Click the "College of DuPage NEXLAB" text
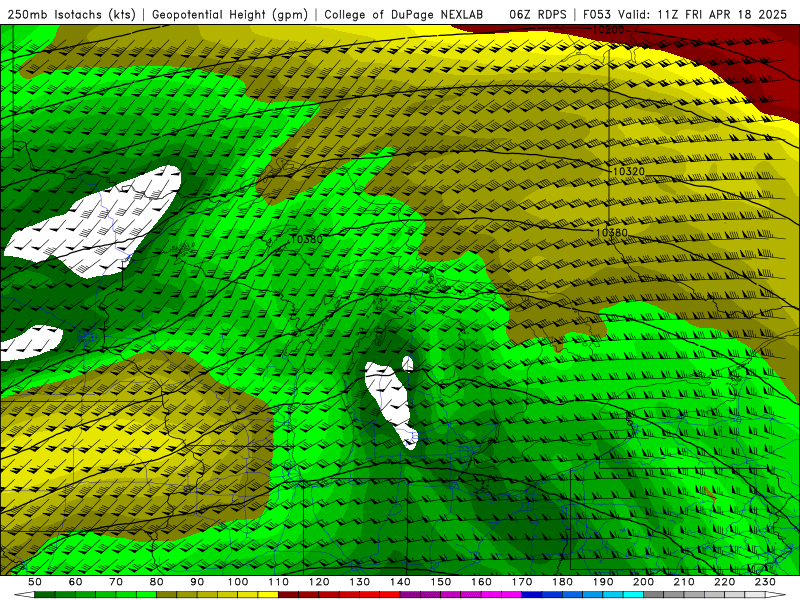Viewport: 800px width, 600px height. (x=404, y=14)
